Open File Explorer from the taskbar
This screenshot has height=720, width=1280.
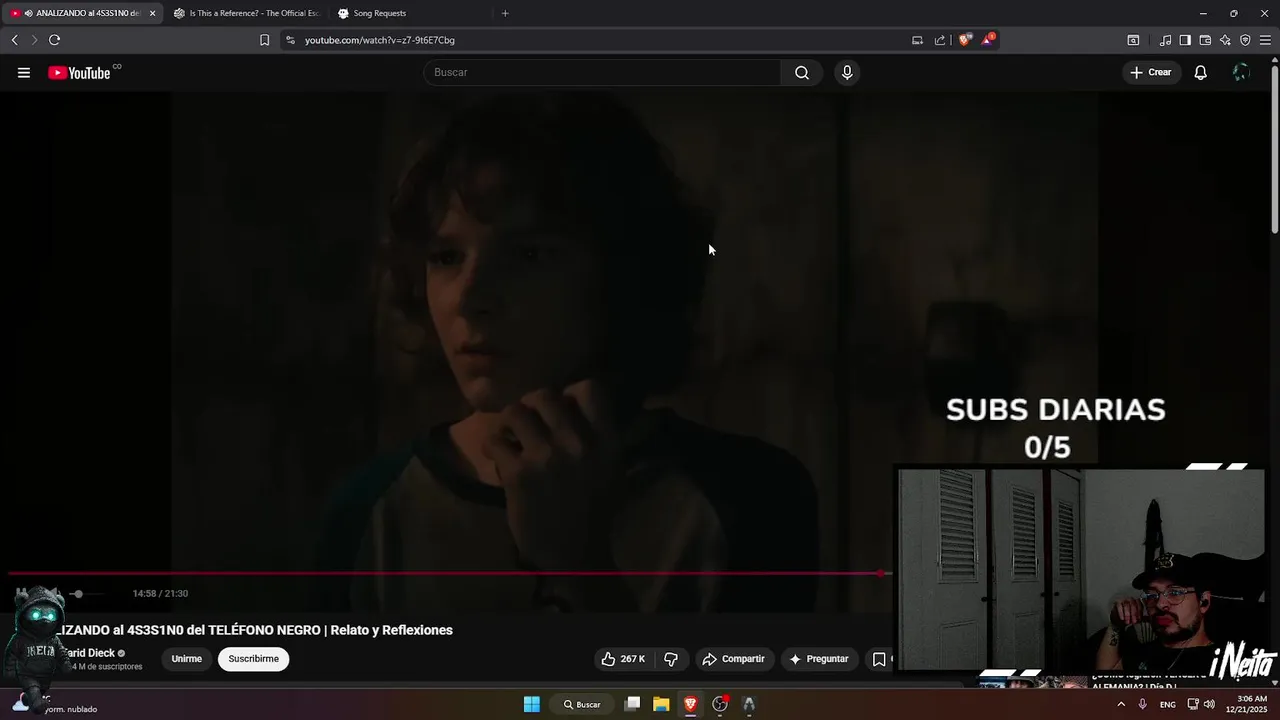point(661,704)
